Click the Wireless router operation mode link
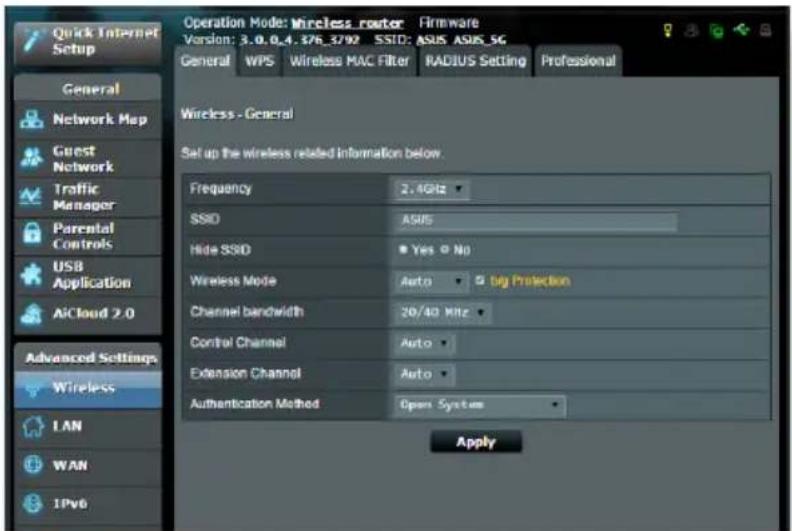Viewport: 792px width, 531px height. 348,23
